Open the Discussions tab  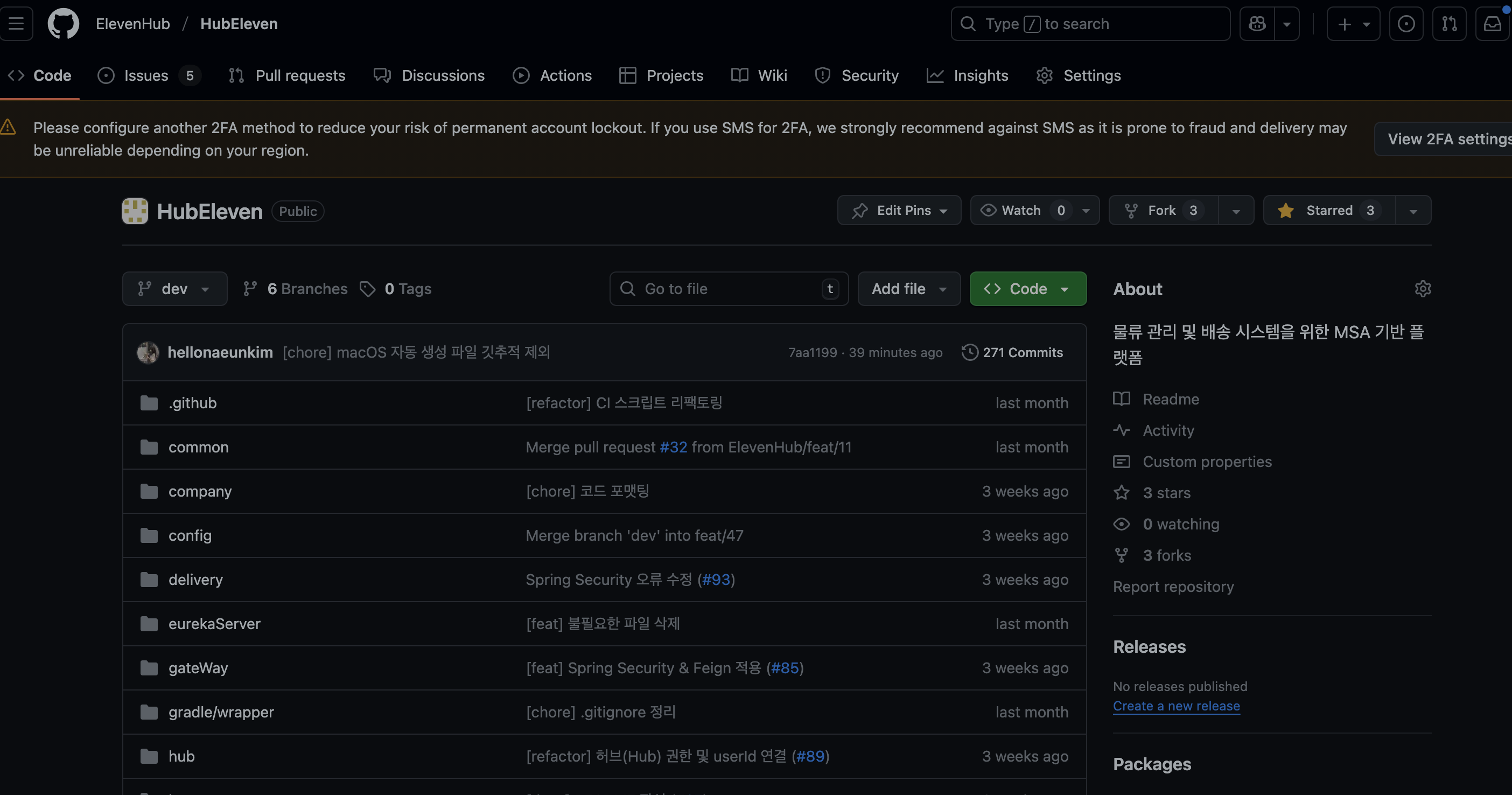tap(429, 75)
